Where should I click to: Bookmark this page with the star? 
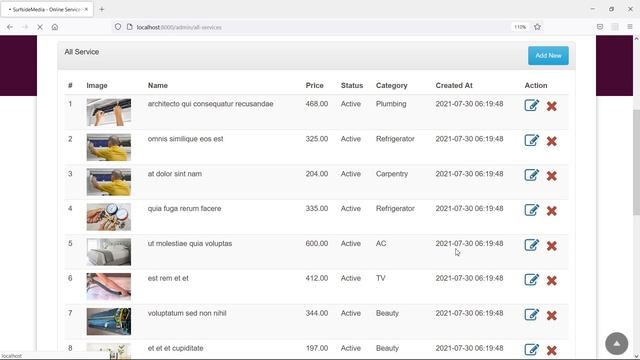[x=537, y=27]
